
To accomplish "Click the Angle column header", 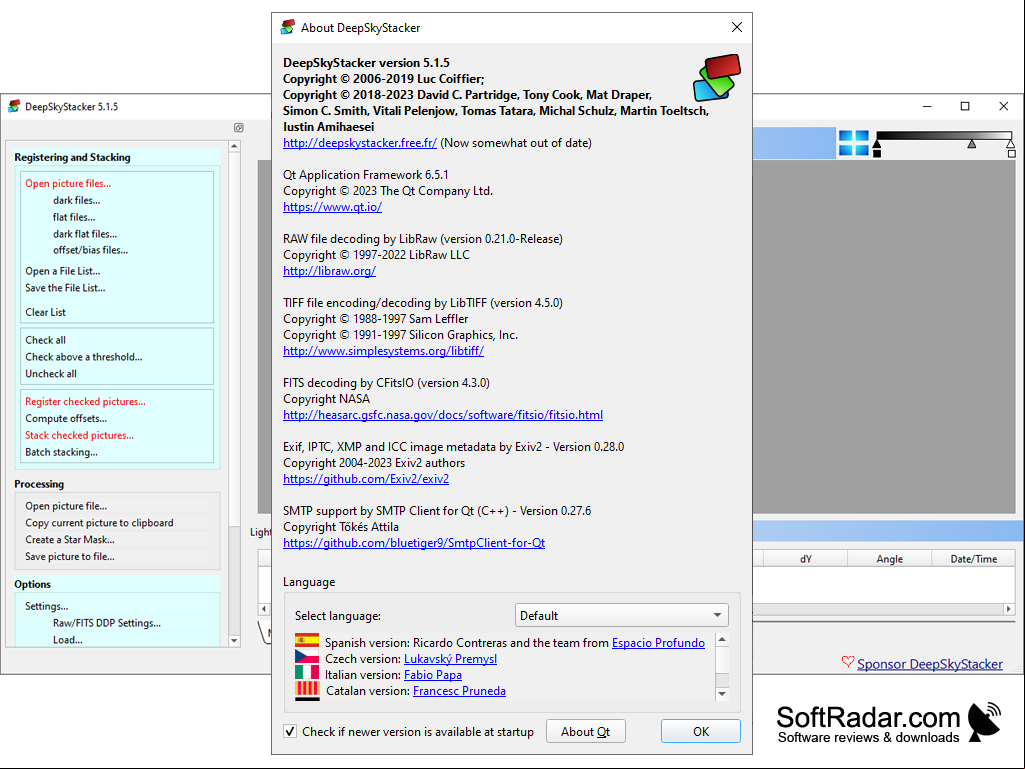I will click(890, 558).
